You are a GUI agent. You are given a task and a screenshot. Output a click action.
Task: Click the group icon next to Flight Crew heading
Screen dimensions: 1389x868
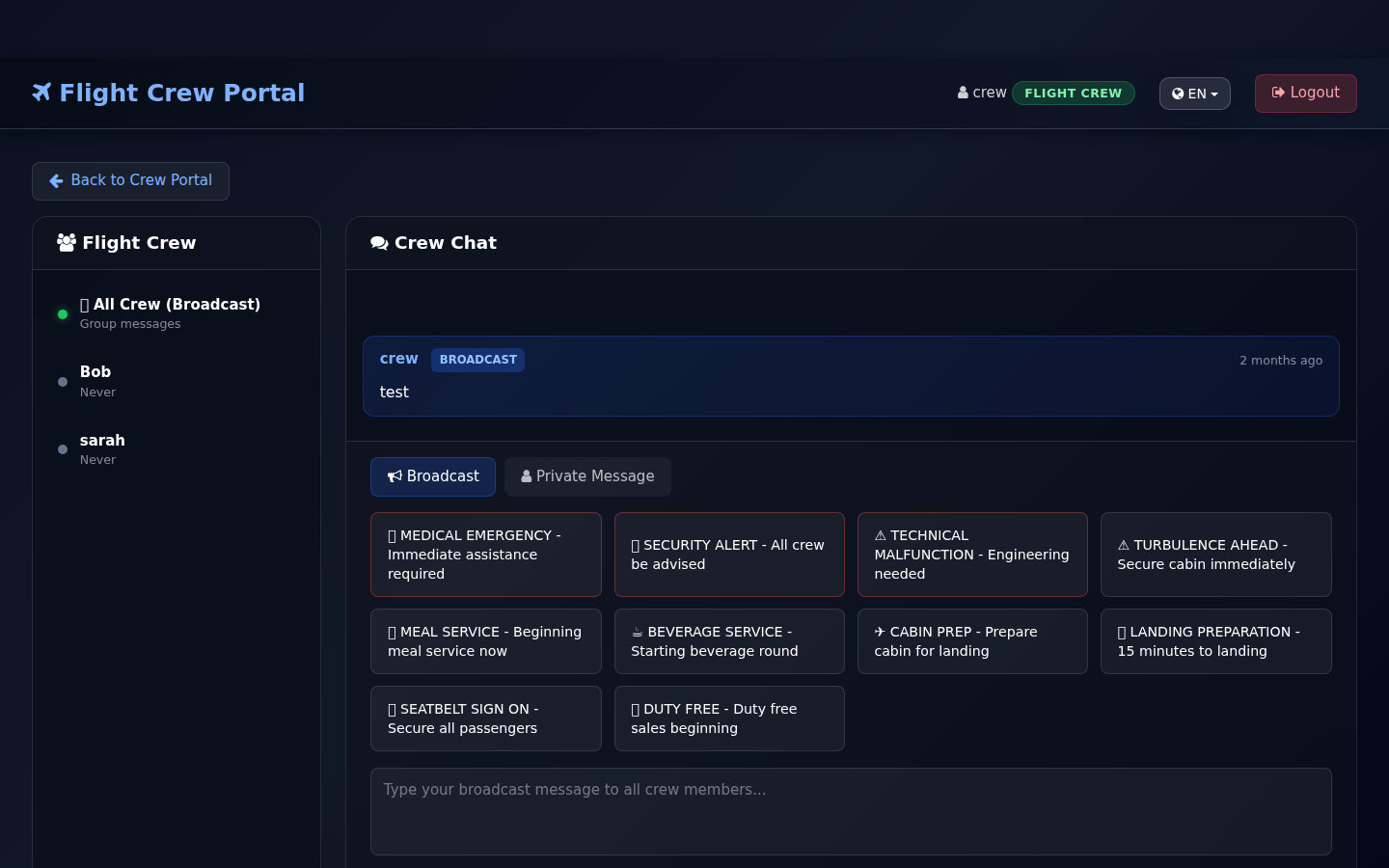point(67,243)
